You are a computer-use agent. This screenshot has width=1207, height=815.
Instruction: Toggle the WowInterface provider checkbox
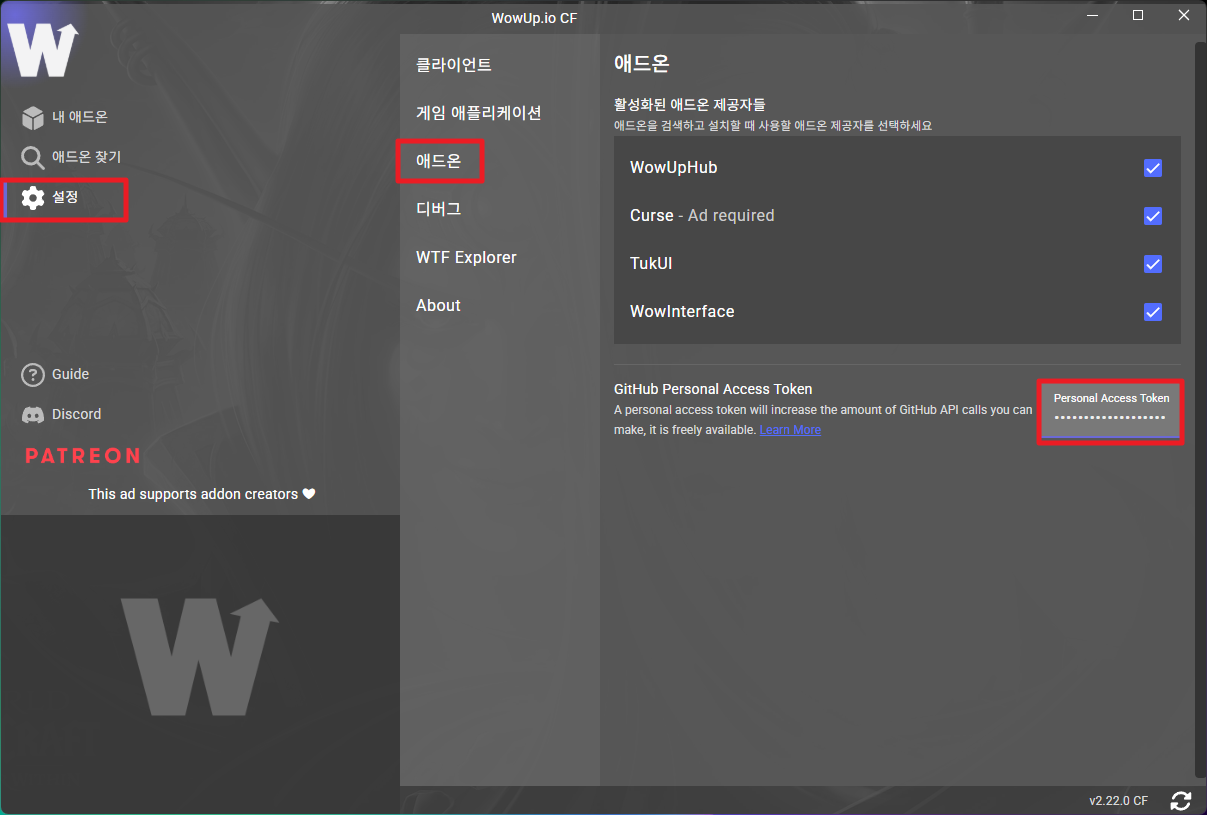(1153, 312)
